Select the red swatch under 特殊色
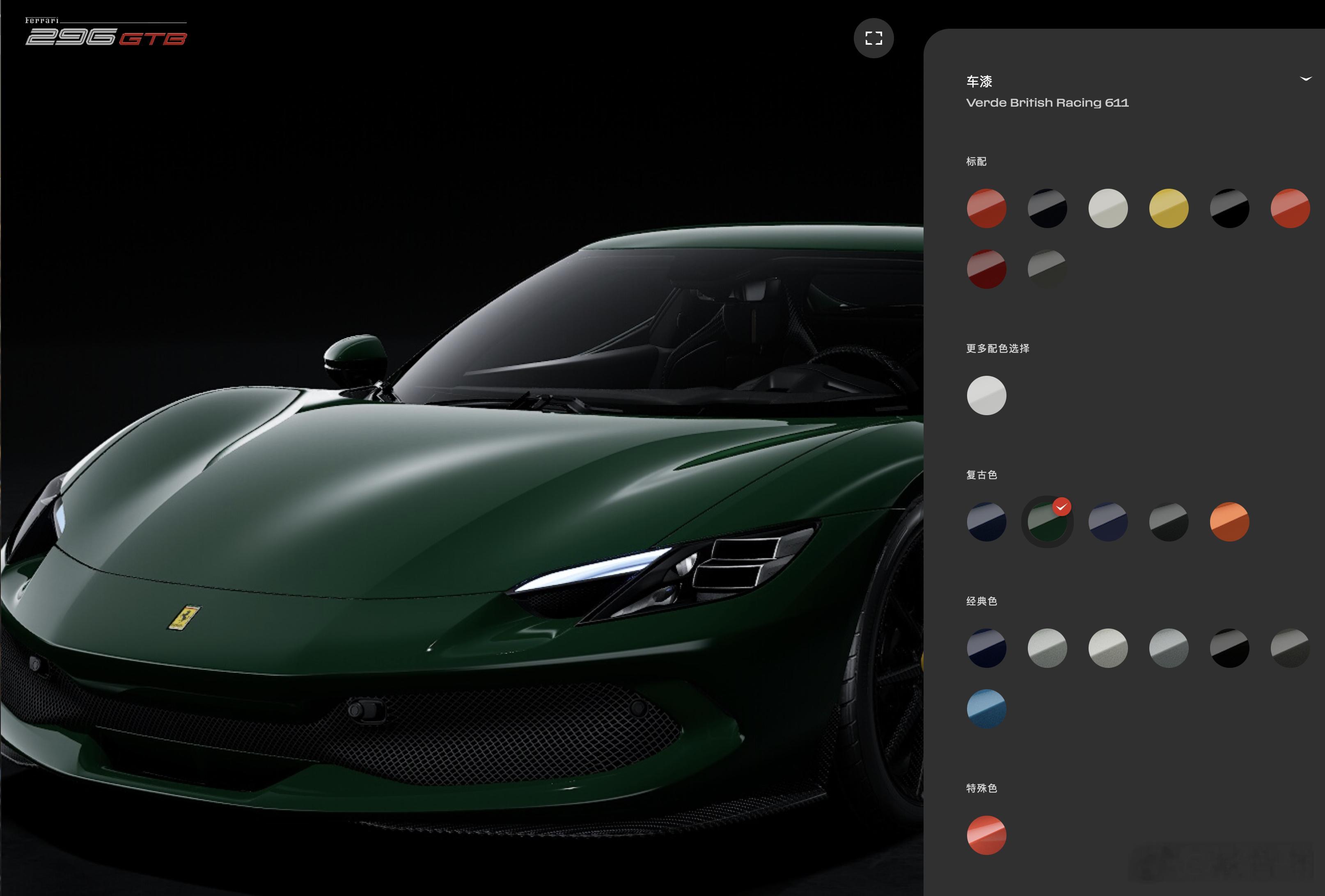 point(986,835)
